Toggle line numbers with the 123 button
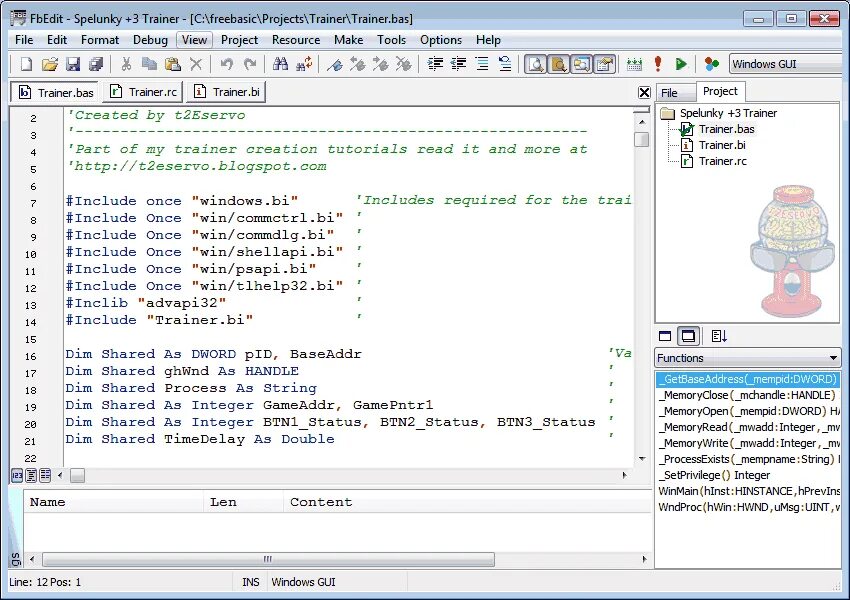The width and height of the screenshot is (850, 600). pos(17,476)
